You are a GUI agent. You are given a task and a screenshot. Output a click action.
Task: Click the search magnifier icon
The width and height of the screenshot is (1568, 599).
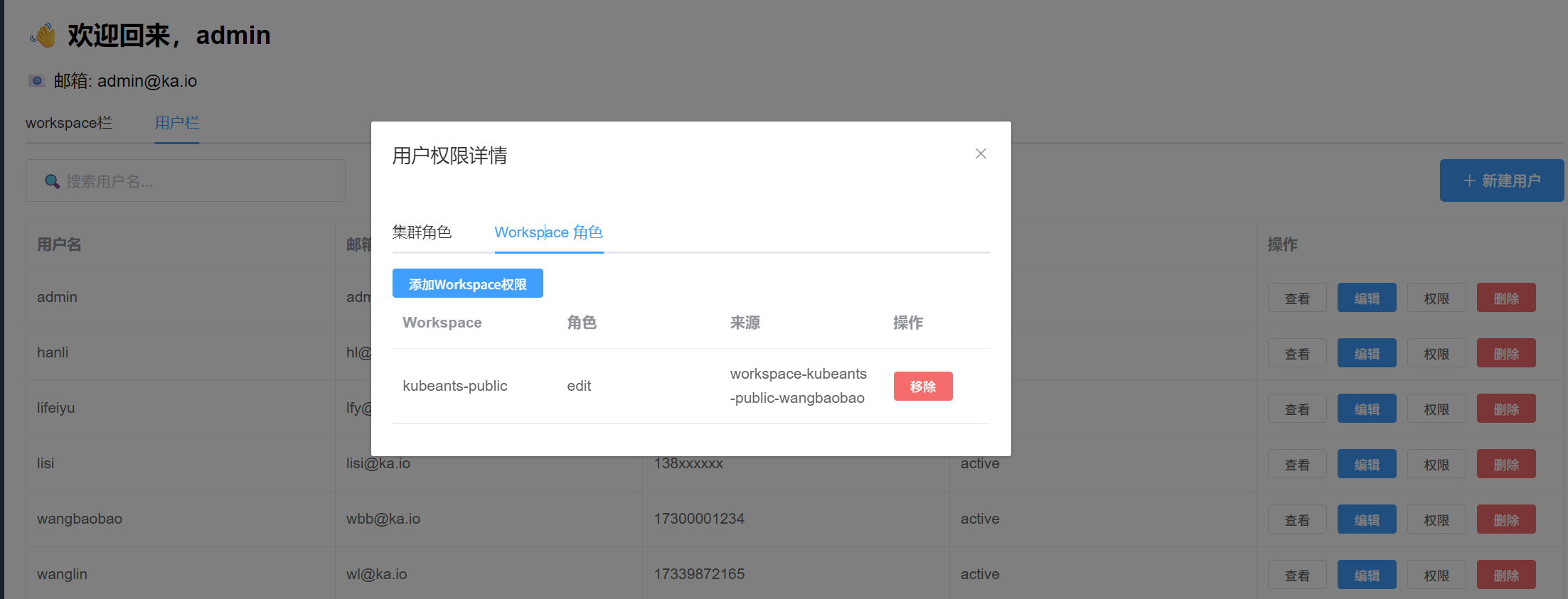pos(52,181)
